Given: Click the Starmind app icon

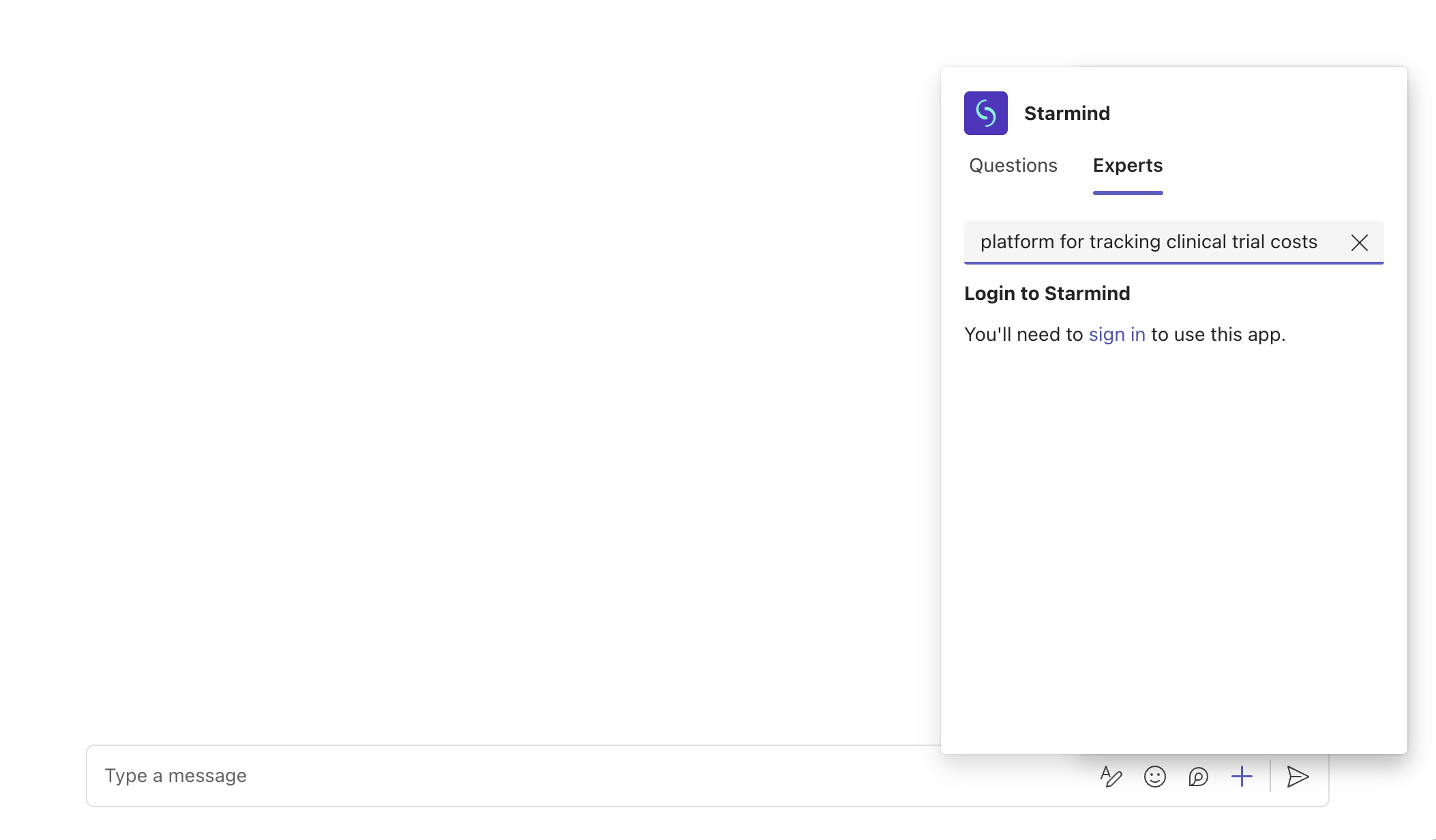Looking at the screenshot, I should coord(986,113).
